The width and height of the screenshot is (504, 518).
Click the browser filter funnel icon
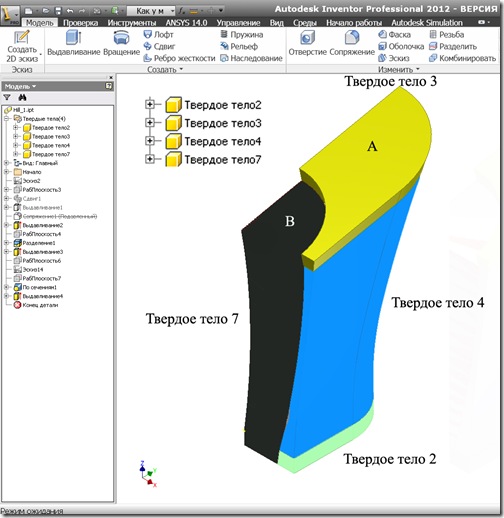(x=7, y=97)
